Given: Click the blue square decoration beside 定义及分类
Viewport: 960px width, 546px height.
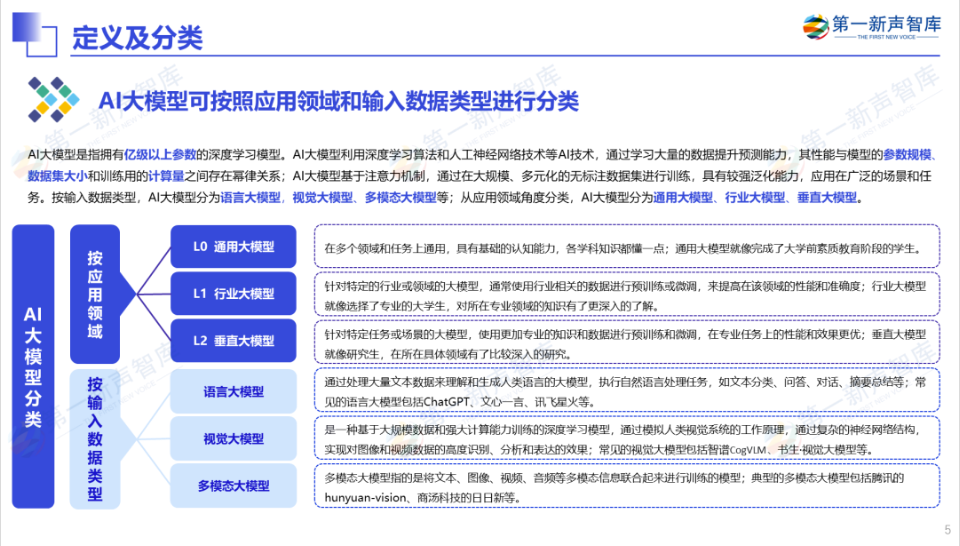Looking at the screenshot, I should (x=35, y=35).
